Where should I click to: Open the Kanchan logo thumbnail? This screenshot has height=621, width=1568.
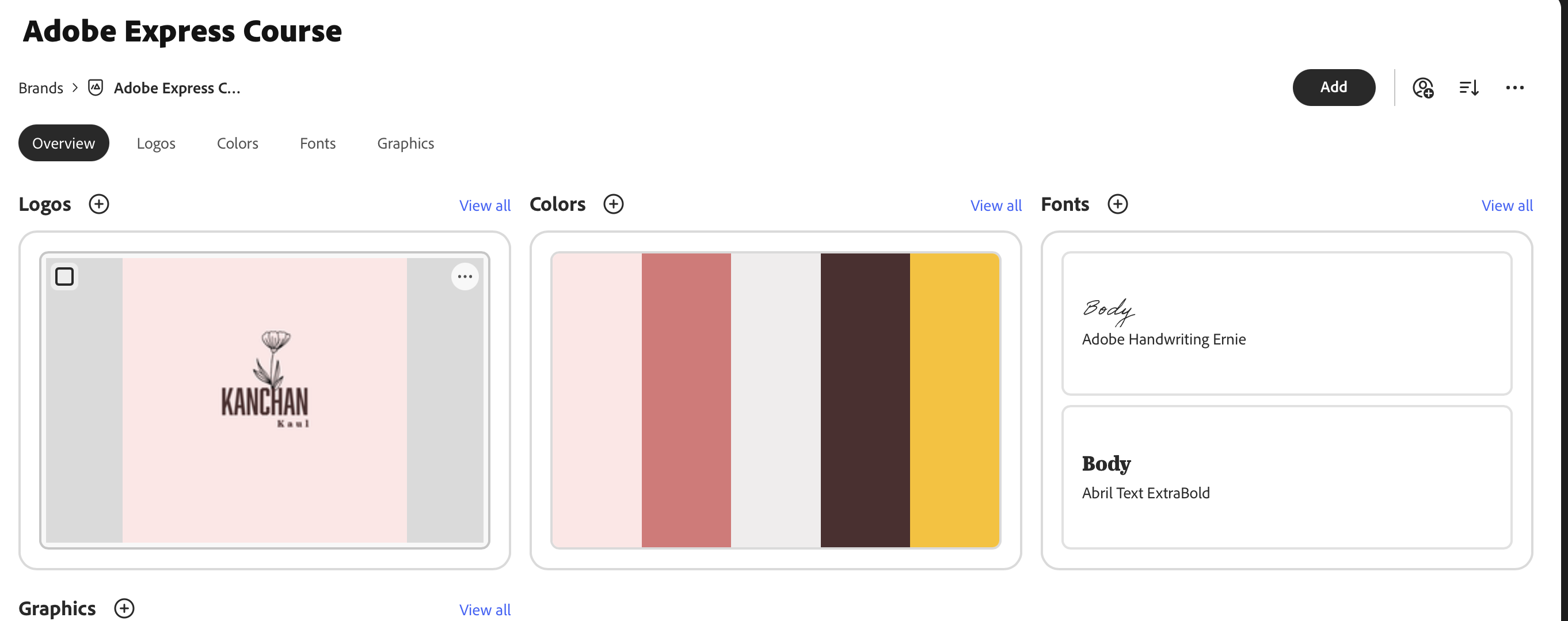(x=265, y=400)
